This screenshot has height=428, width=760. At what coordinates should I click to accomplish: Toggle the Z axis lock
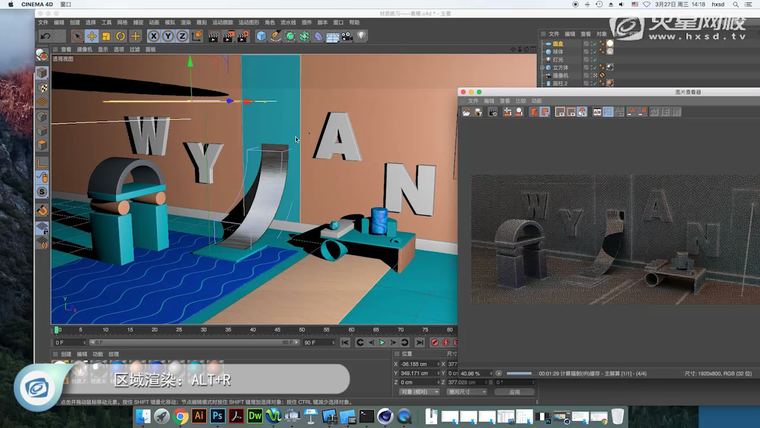click(x=182, y=36)
